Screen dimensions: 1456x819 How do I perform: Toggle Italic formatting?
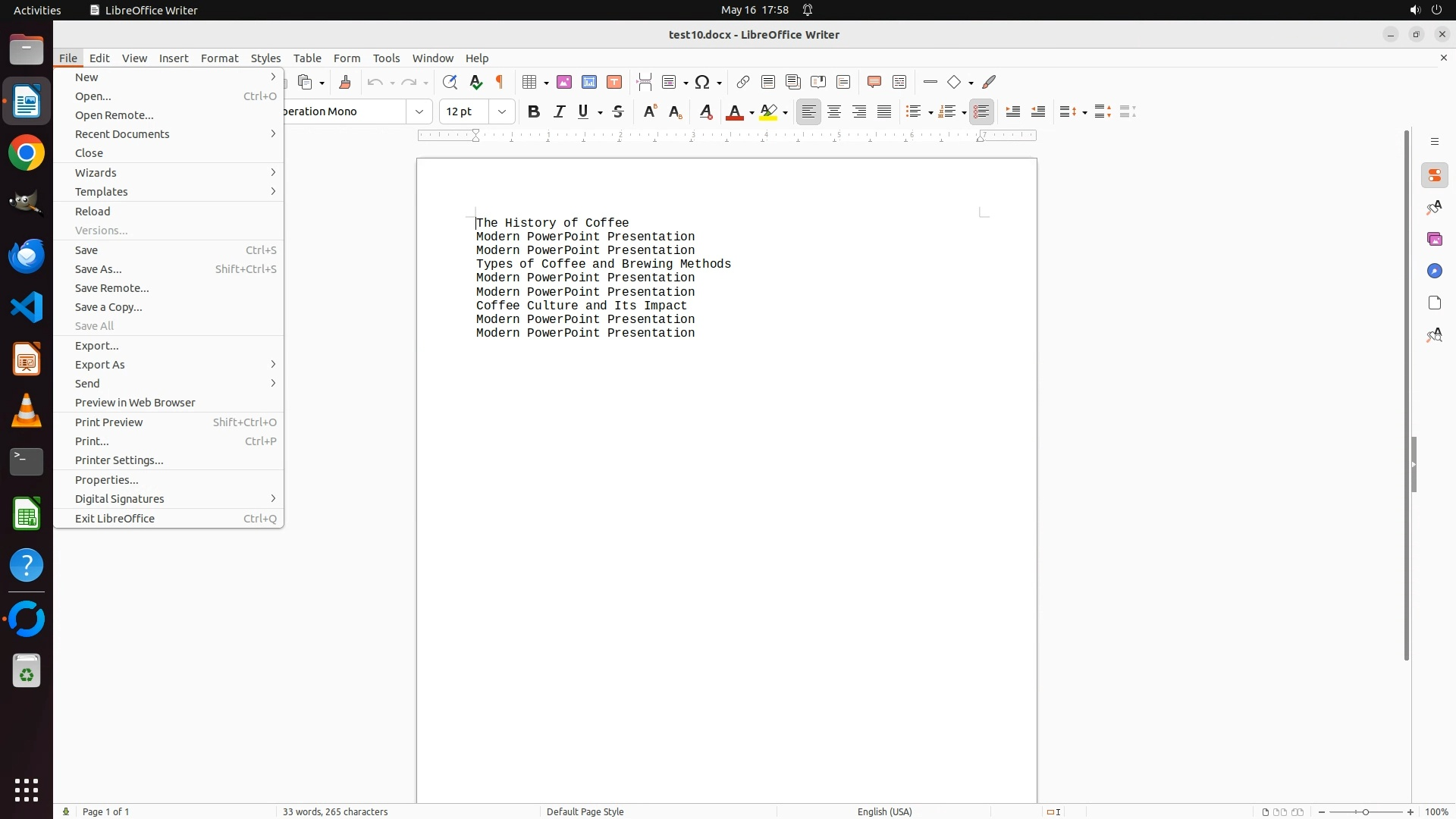tap(559, 111)
